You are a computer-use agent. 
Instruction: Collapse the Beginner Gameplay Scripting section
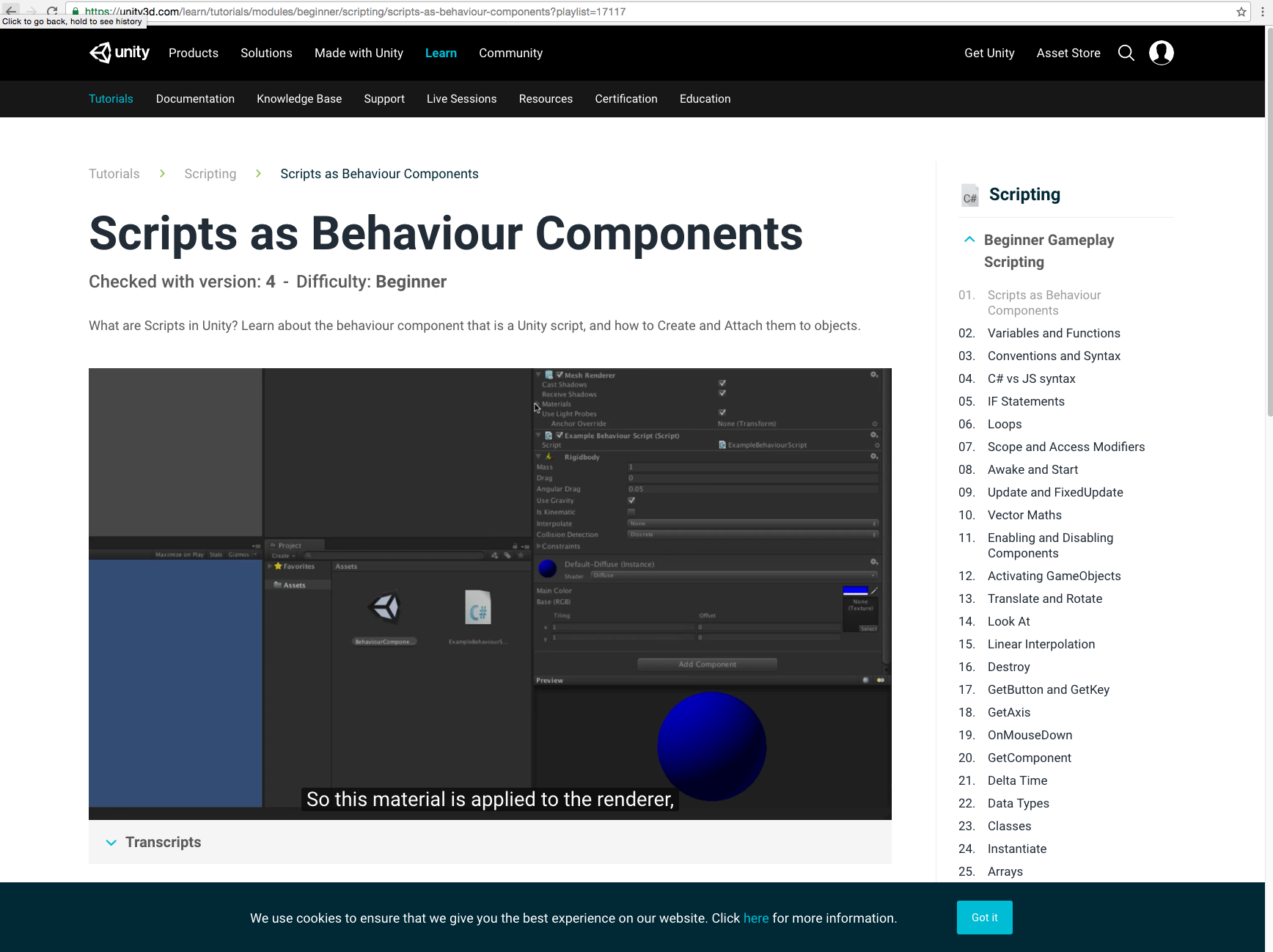pos(969,240)
